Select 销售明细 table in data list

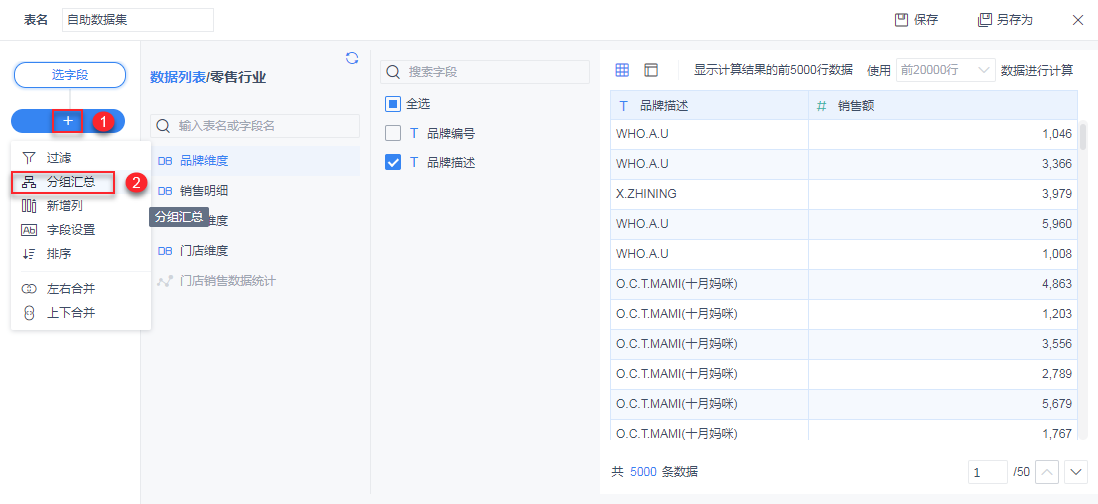pyautogui.click(x=204, y=190)
